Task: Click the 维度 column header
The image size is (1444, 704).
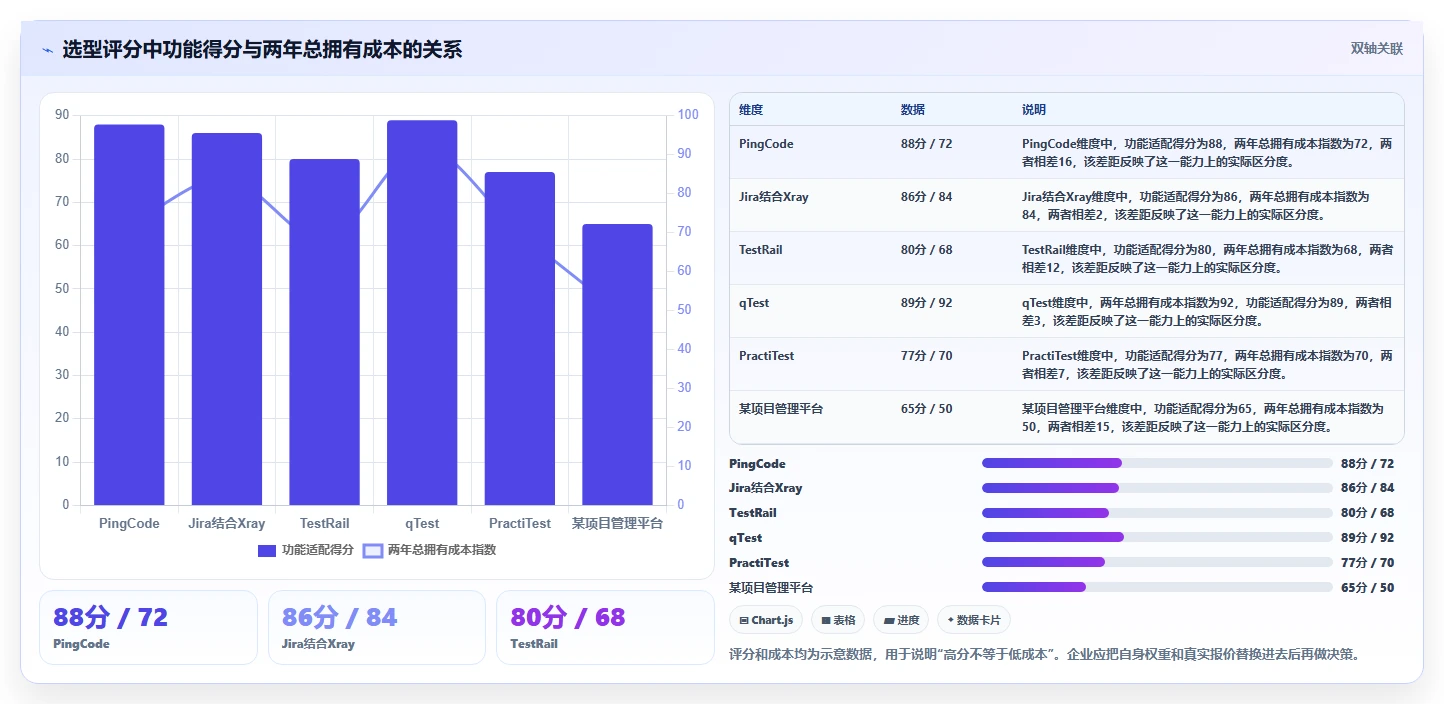Action: click(x=751, y=110)
